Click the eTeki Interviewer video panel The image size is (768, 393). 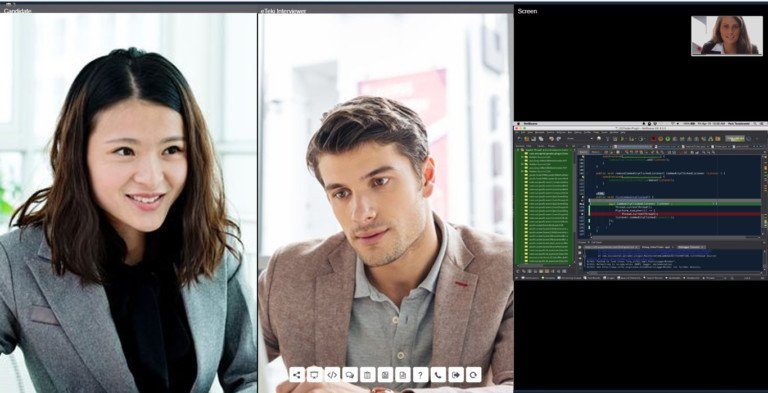click(385, 203)
